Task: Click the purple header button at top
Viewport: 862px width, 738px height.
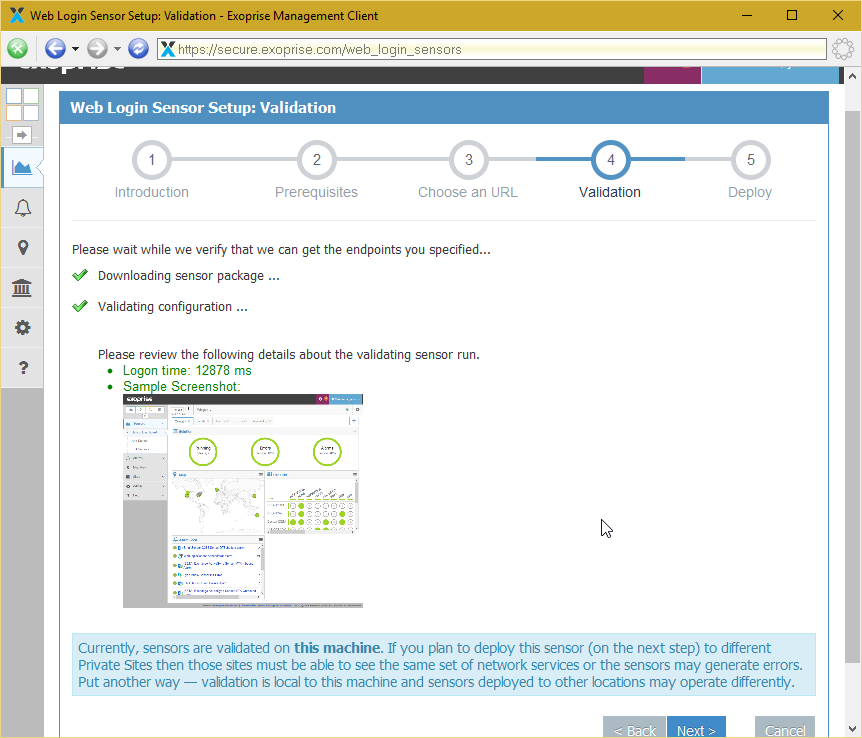Action: [672, 75]
